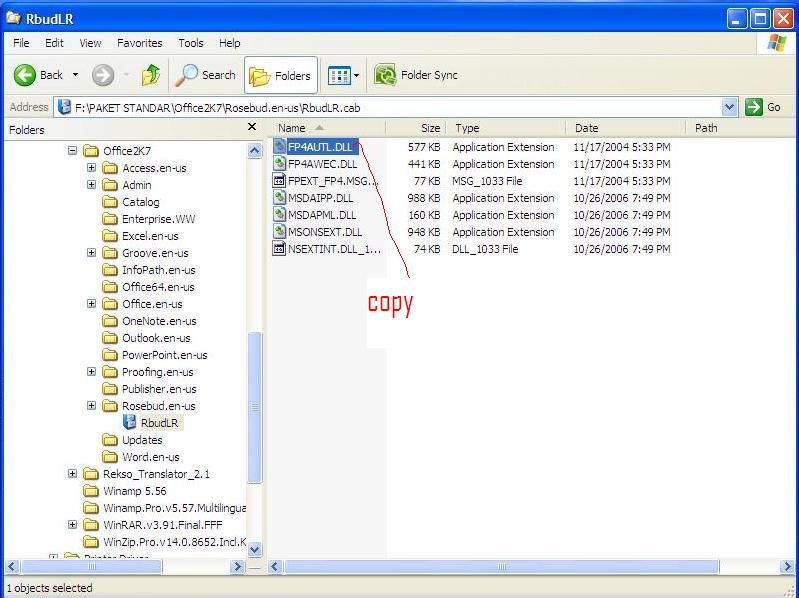Open the Favorites menu
This screenshot has width=799, height=598.
click(140, 43)
